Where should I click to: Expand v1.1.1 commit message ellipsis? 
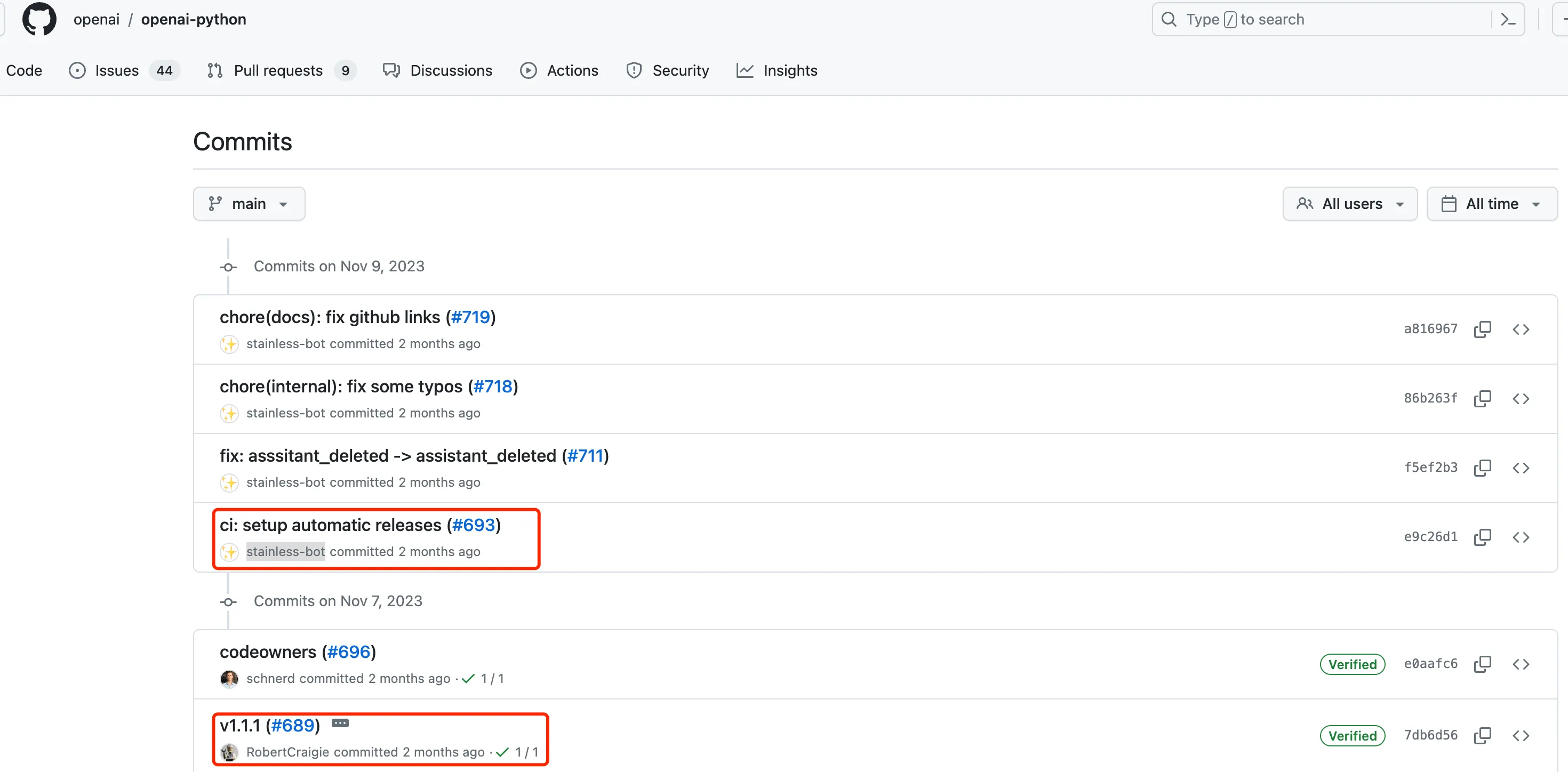pyautogui.click(x=340, y=723)
